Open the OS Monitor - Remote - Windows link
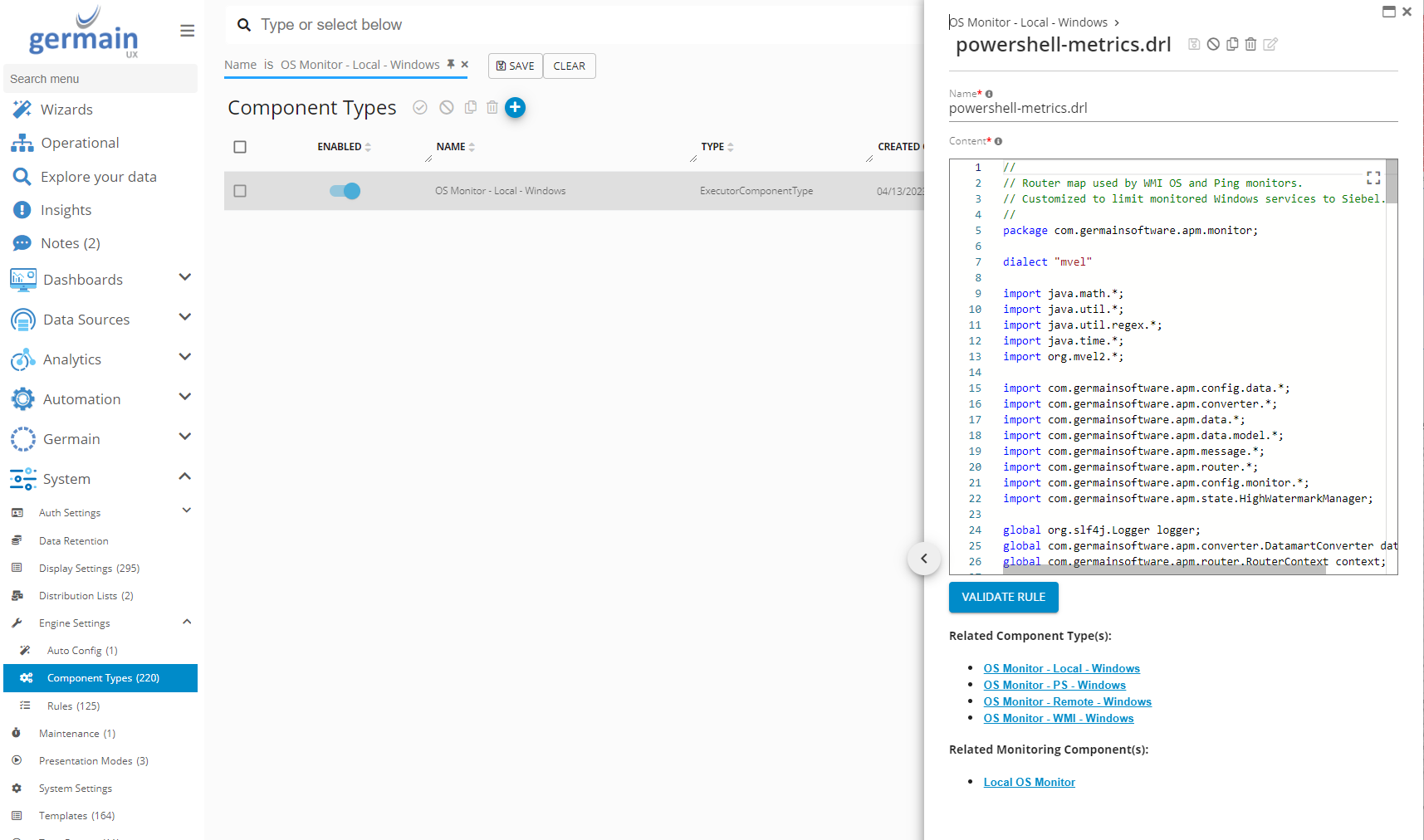Screen dimensions: 1424x840 pos(1067,701)
